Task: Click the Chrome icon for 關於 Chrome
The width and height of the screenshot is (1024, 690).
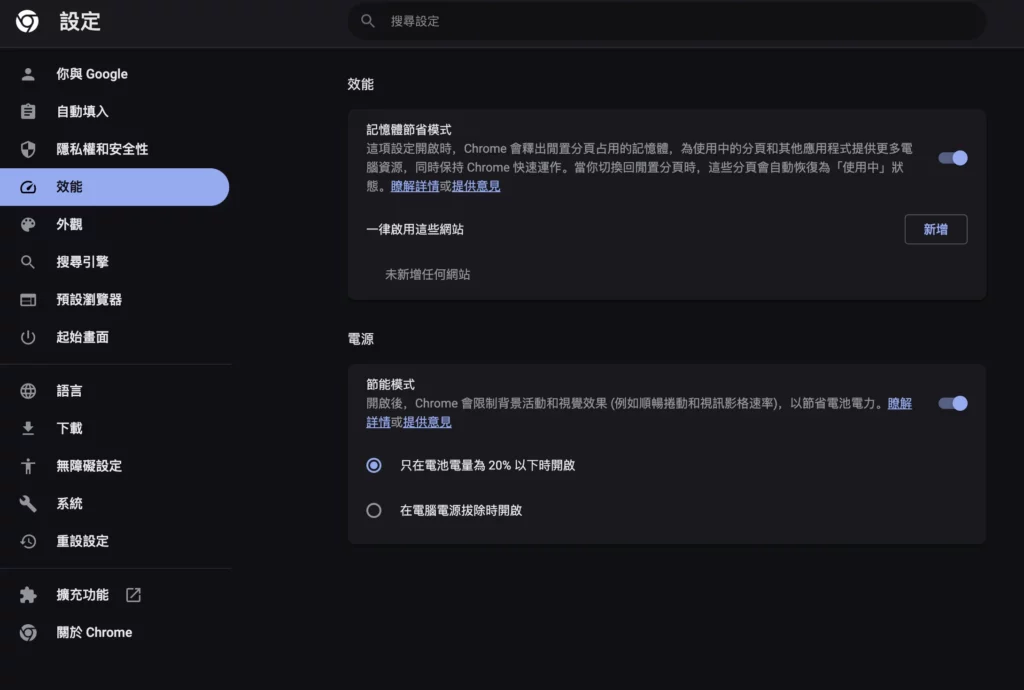Action: point(28,633)
